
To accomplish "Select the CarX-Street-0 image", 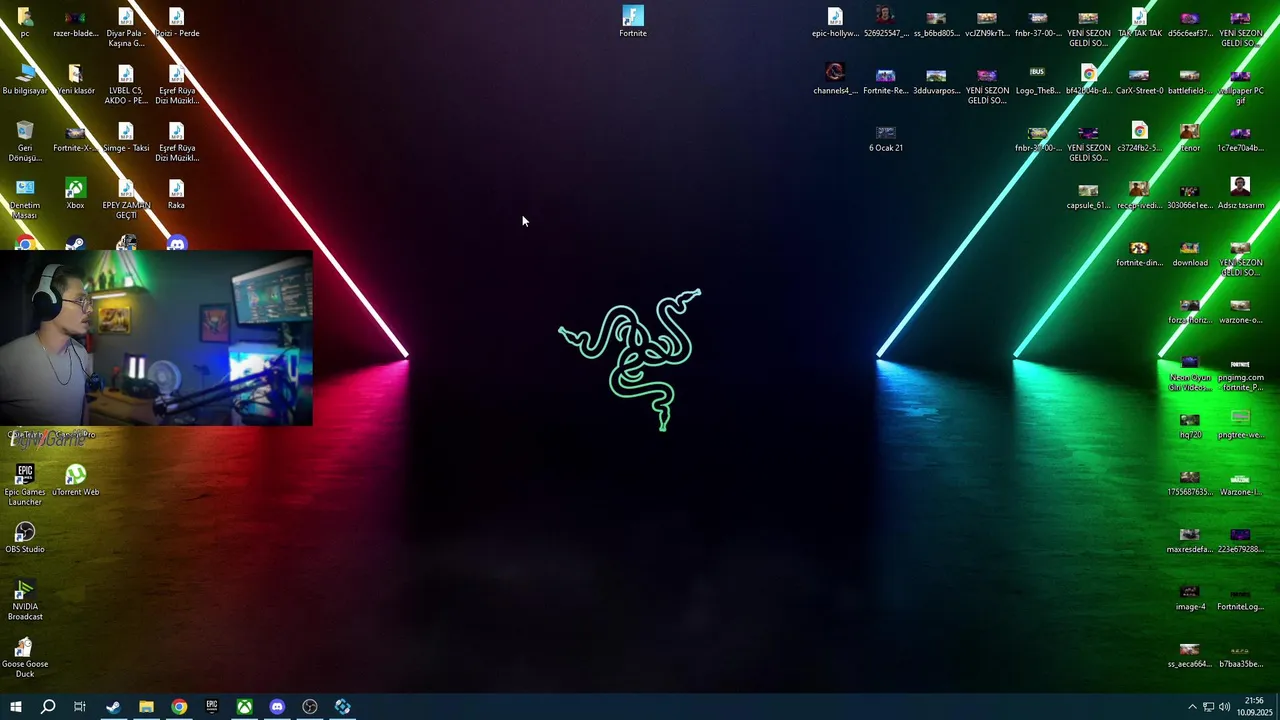I will click(1140, 80).
